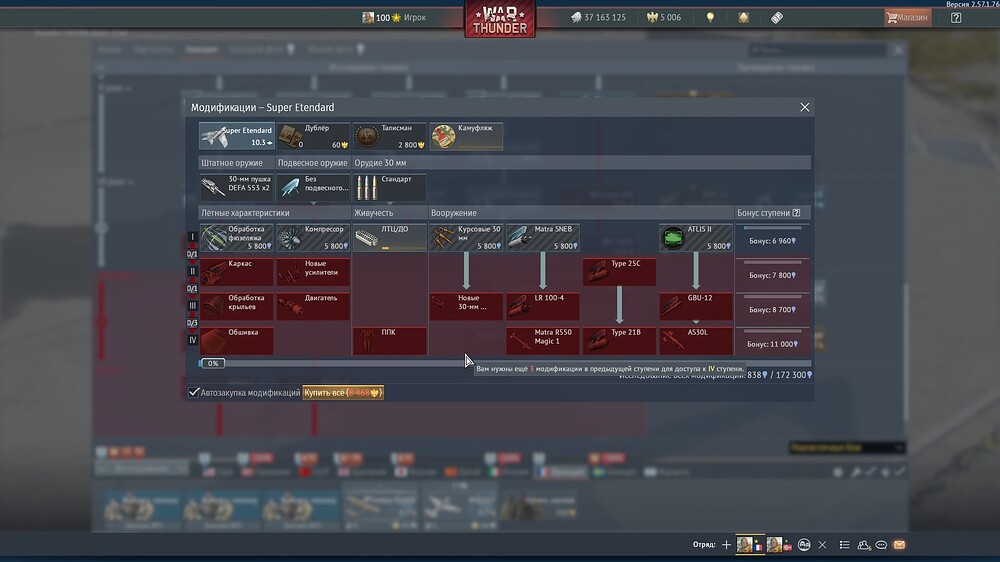Select Matra R550 Magic 1 missile
This screenshot has height=562, width=1000.
click(543, 340)
